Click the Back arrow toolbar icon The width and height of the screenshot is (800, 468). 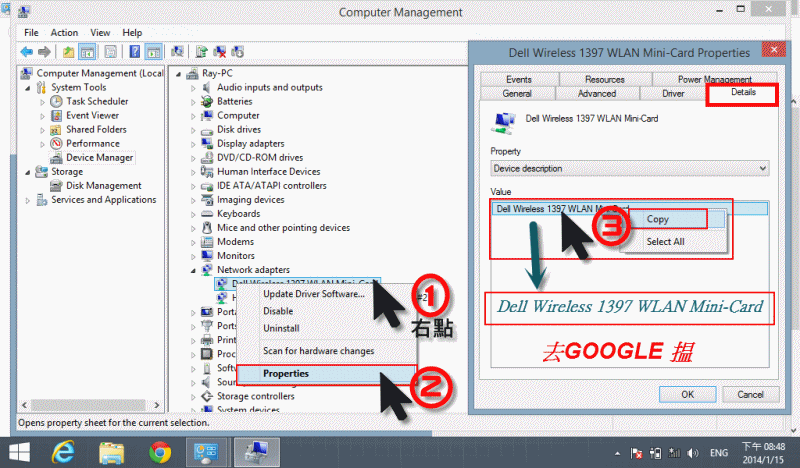pos(27,52)
